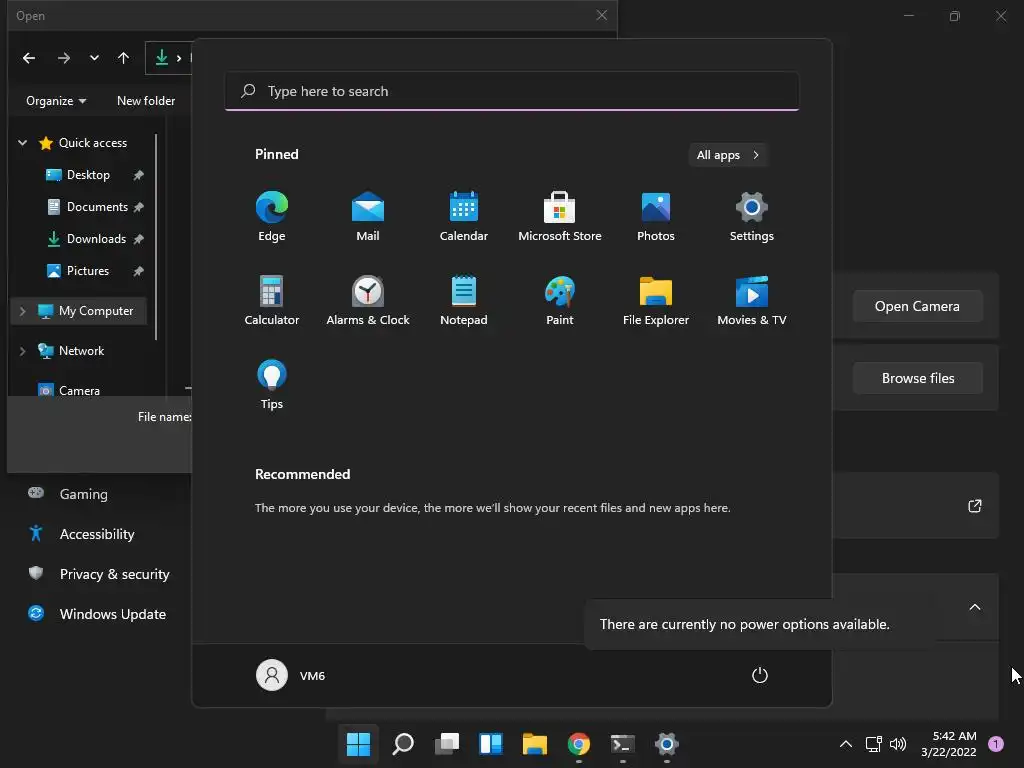Launch the Paint app

tap(560, 300)
